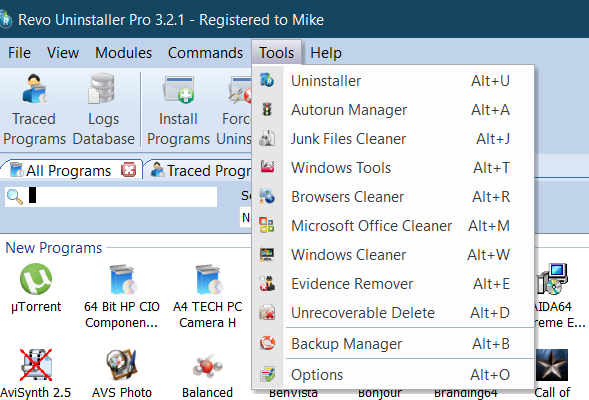The height and width of the screenshot is (400, 589).
Task: Open Evidence Remover from Tools menu
Action: [x=393, y=283]
